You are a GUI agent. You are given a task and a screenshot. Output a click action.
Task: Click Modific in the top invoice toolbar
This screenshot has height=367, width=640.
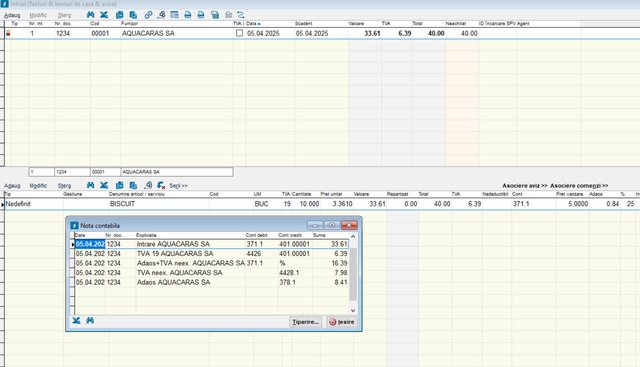(38, 15)
